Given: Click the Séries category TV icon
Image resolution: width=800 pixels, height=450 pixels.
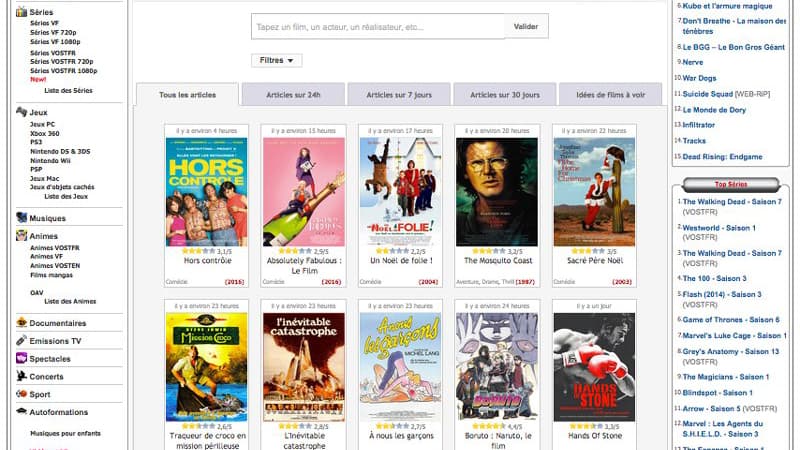Looking at the screenshot, I should click(21, 12).
